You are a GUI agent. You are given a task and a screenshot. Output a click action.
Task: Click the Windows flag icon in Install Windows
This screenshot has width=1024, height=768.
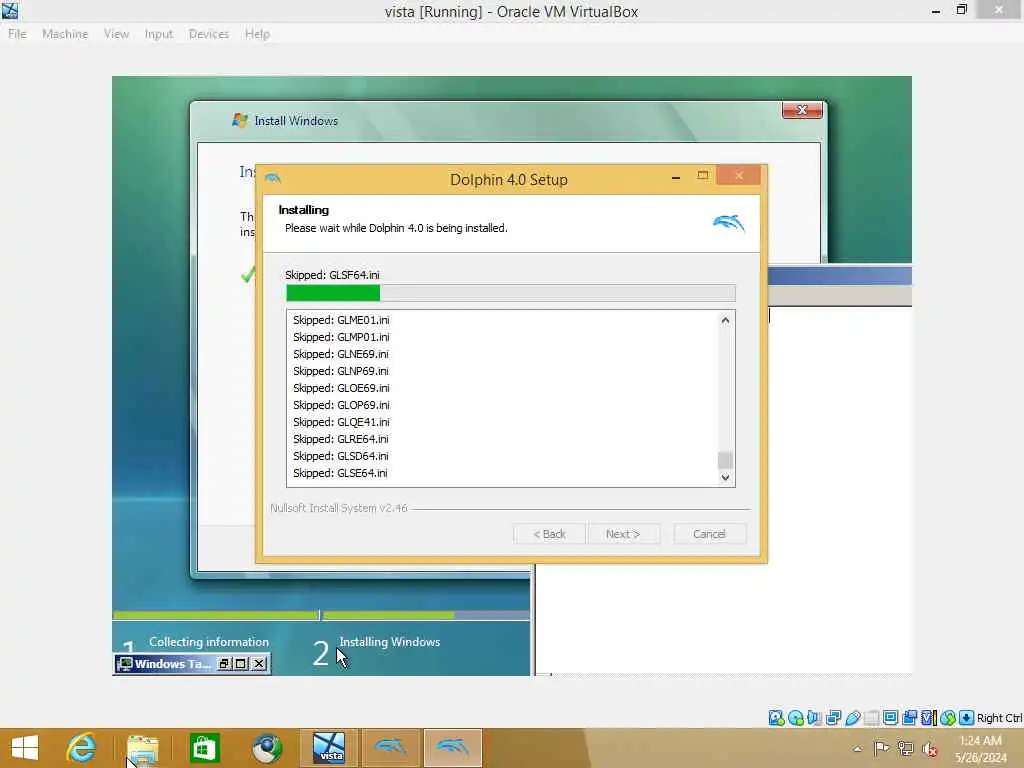tap(240, 120)
